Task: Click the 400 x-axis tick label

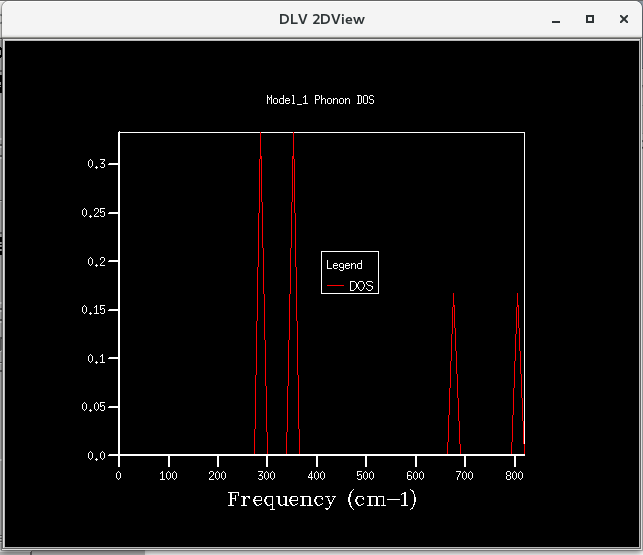Action: click(317, 476)
